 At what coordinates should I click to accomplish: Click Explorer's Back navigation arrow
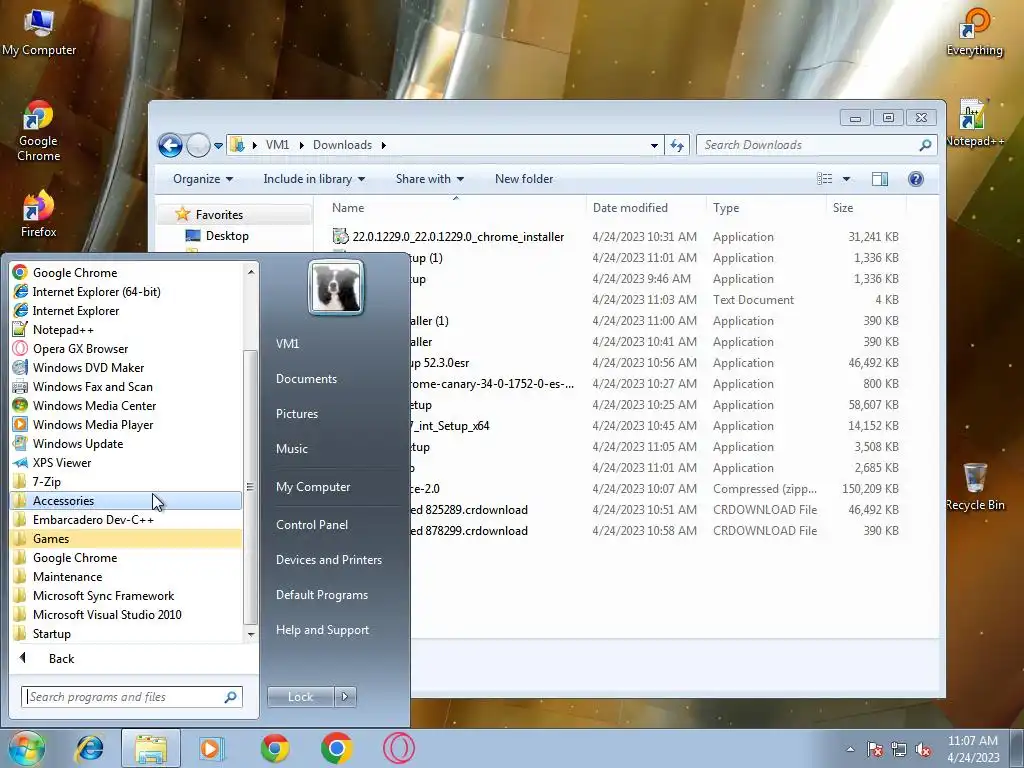(170, 145)
